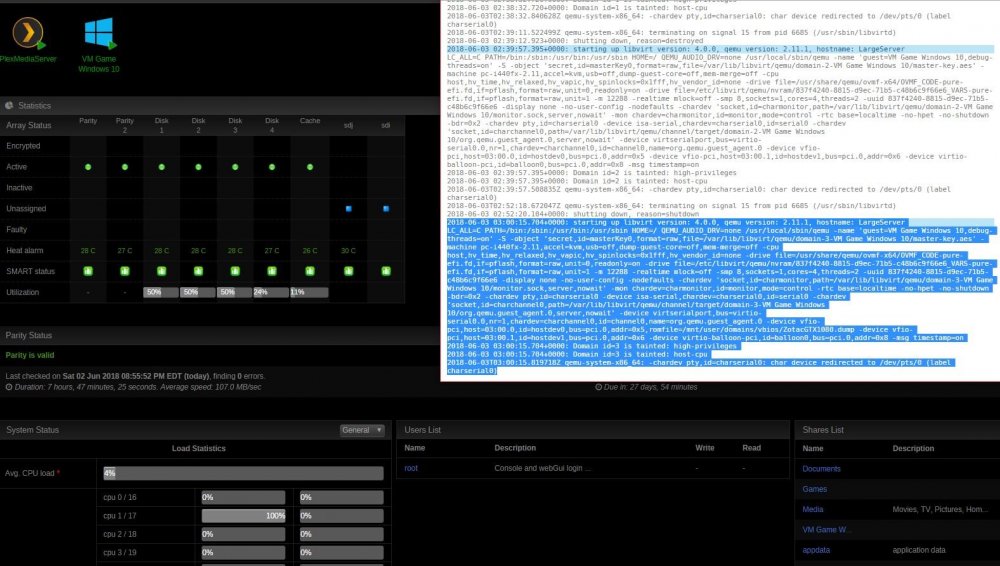Click Disk 3 active status dot
This screenshot has width=1000, height=566.
235,167
